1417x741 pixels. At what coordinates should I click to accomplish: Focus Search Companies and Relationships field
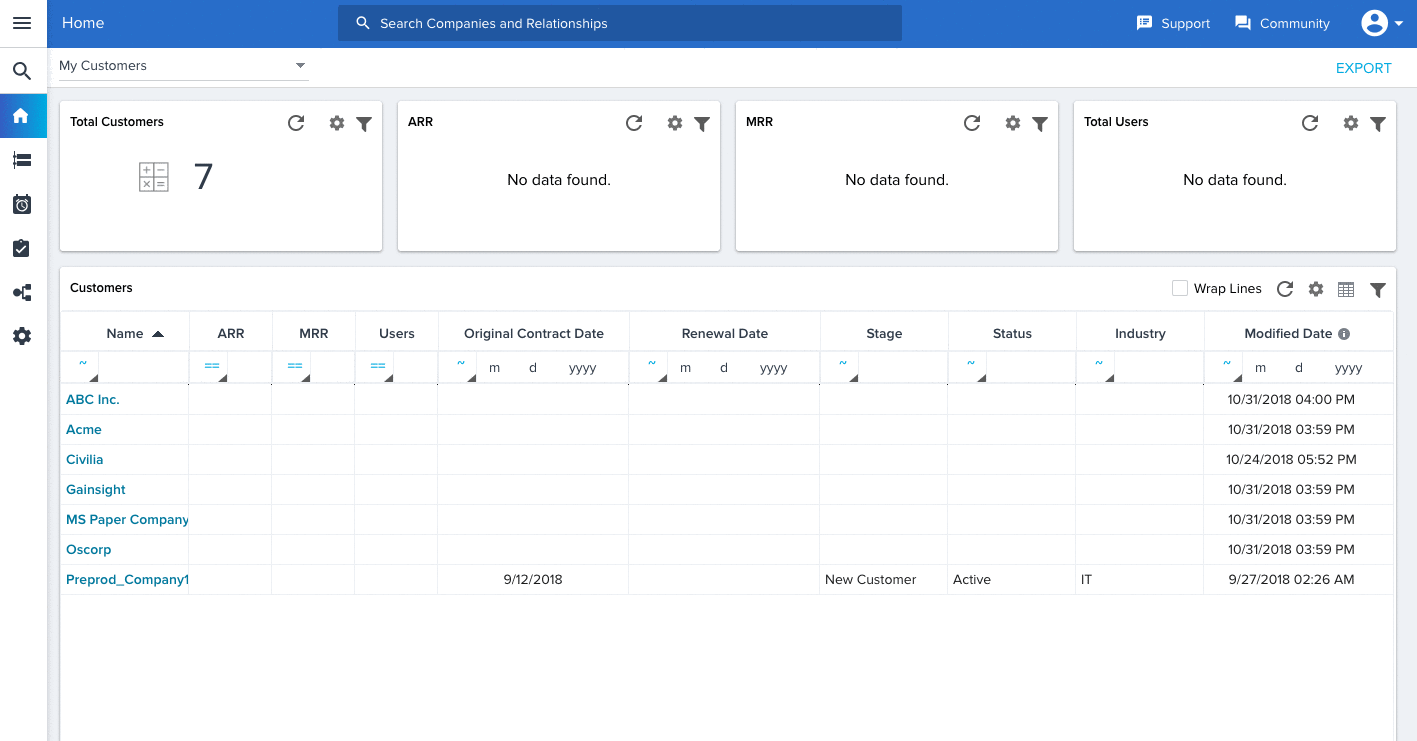pos(620,23)
